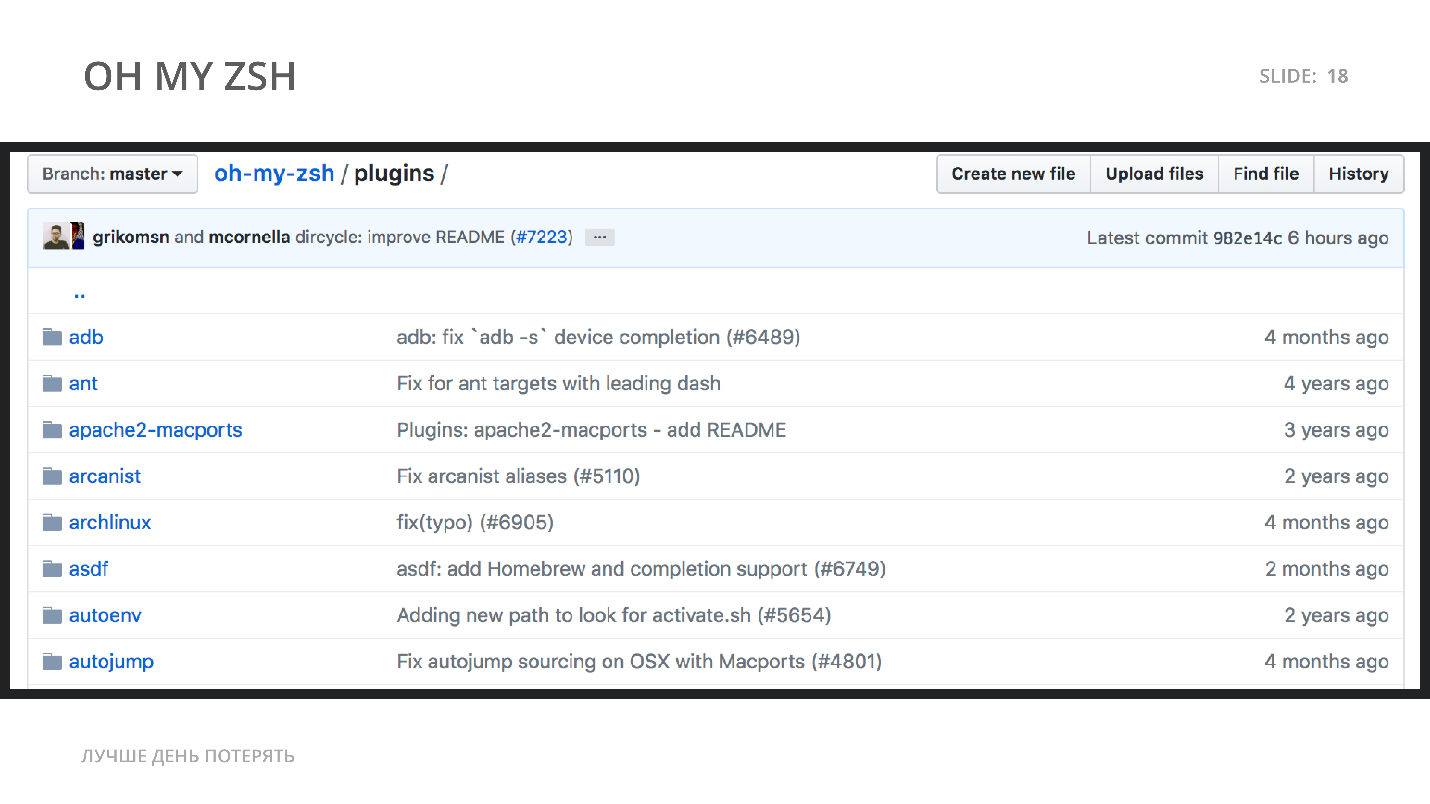The image size is (1430, 804).
Task: Click '2 years ago' in autoenv row
Action: click(1336, 615)
